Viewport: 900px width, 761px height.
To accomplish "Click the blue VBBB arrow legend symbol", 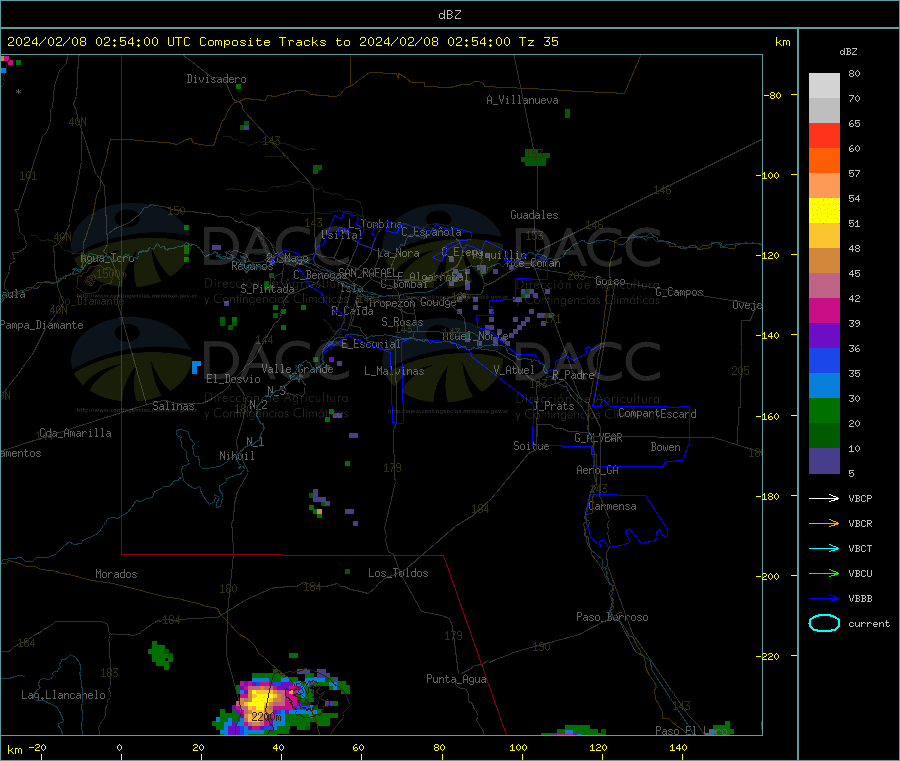I will click(x=824, y=598).
